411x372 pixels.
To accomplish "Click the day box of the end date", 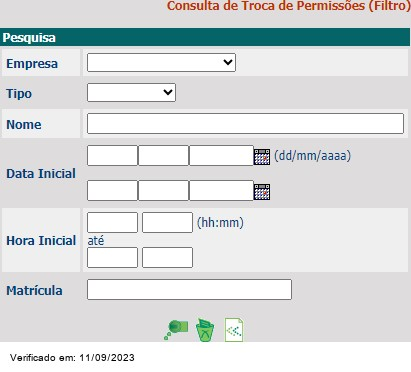I will (112, 190).
